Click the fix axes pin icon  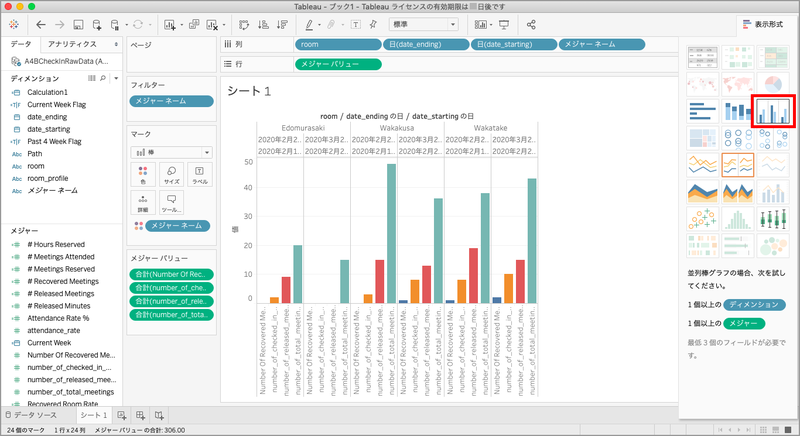coord(373,24)
